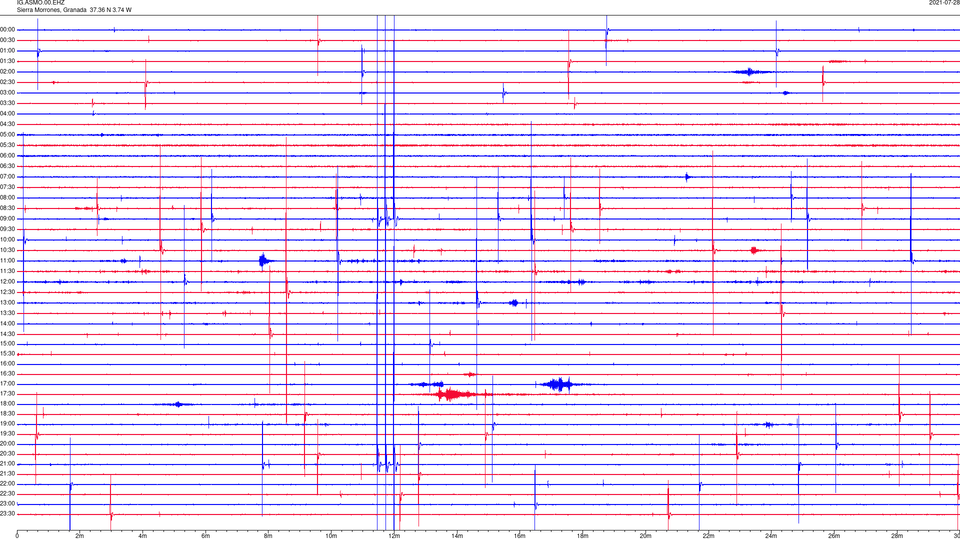
Task: Select the 03:00 trace time label
Action: pos(8,92)
